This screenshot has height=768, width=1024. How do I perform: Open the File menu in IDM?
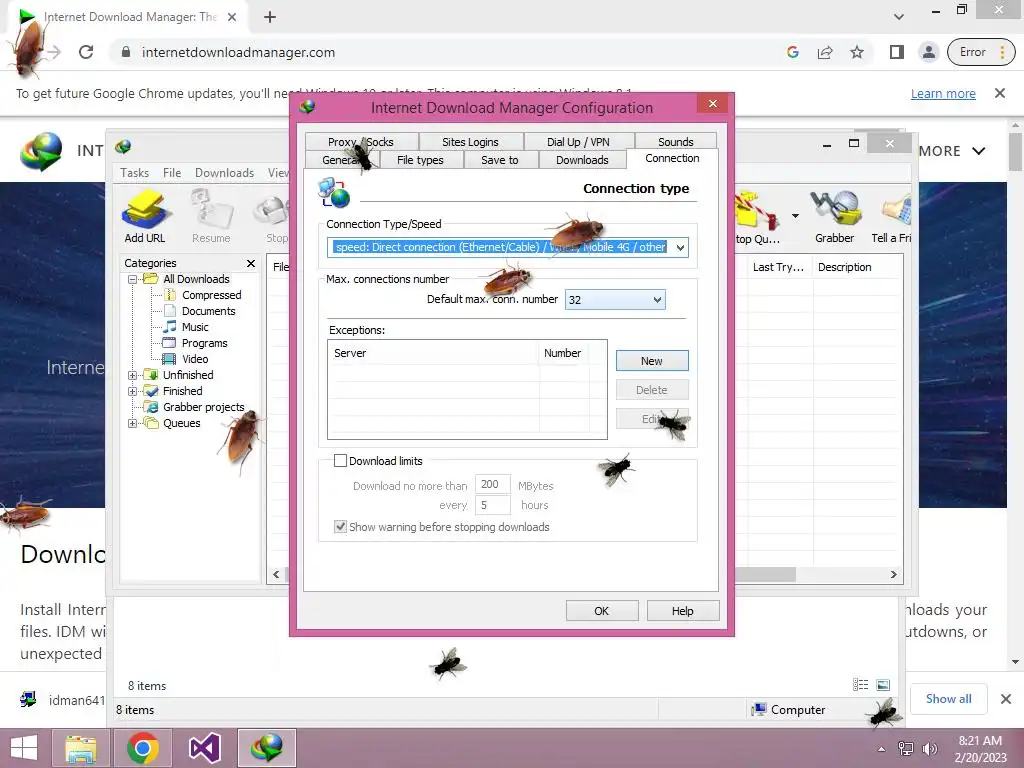tap(172, 172)
